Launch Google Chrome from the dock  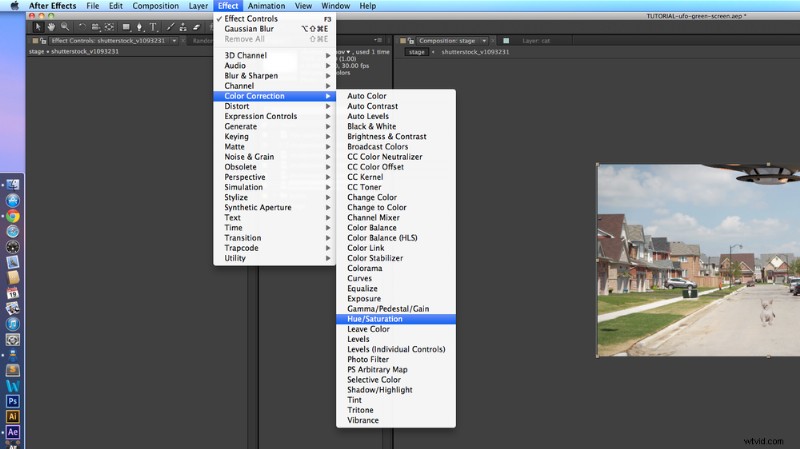coord(13,216)
